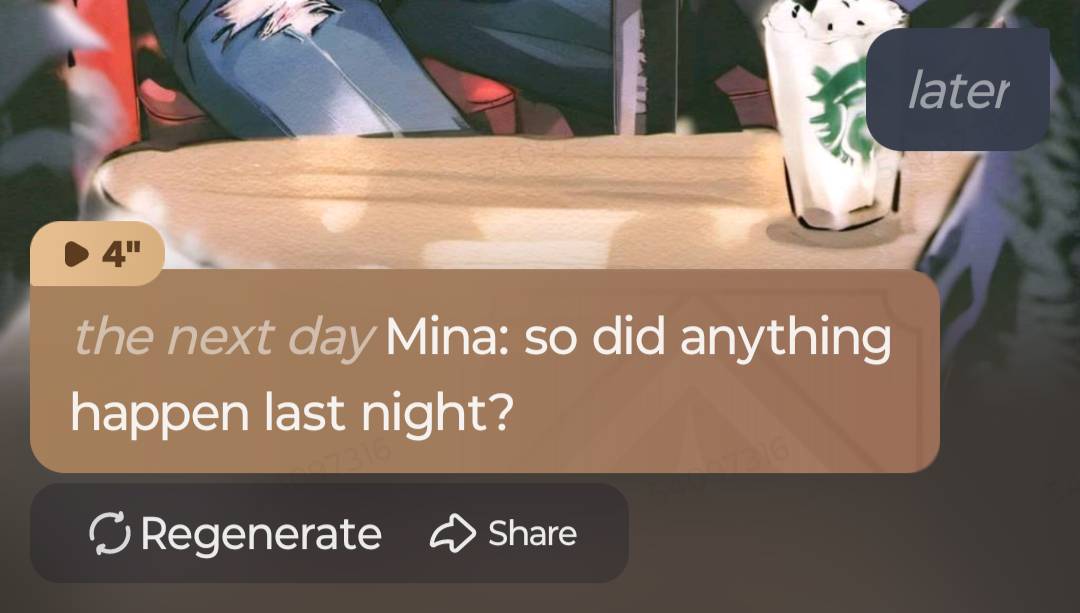Tap "happen last night?" message line

(x=292, y=414)
